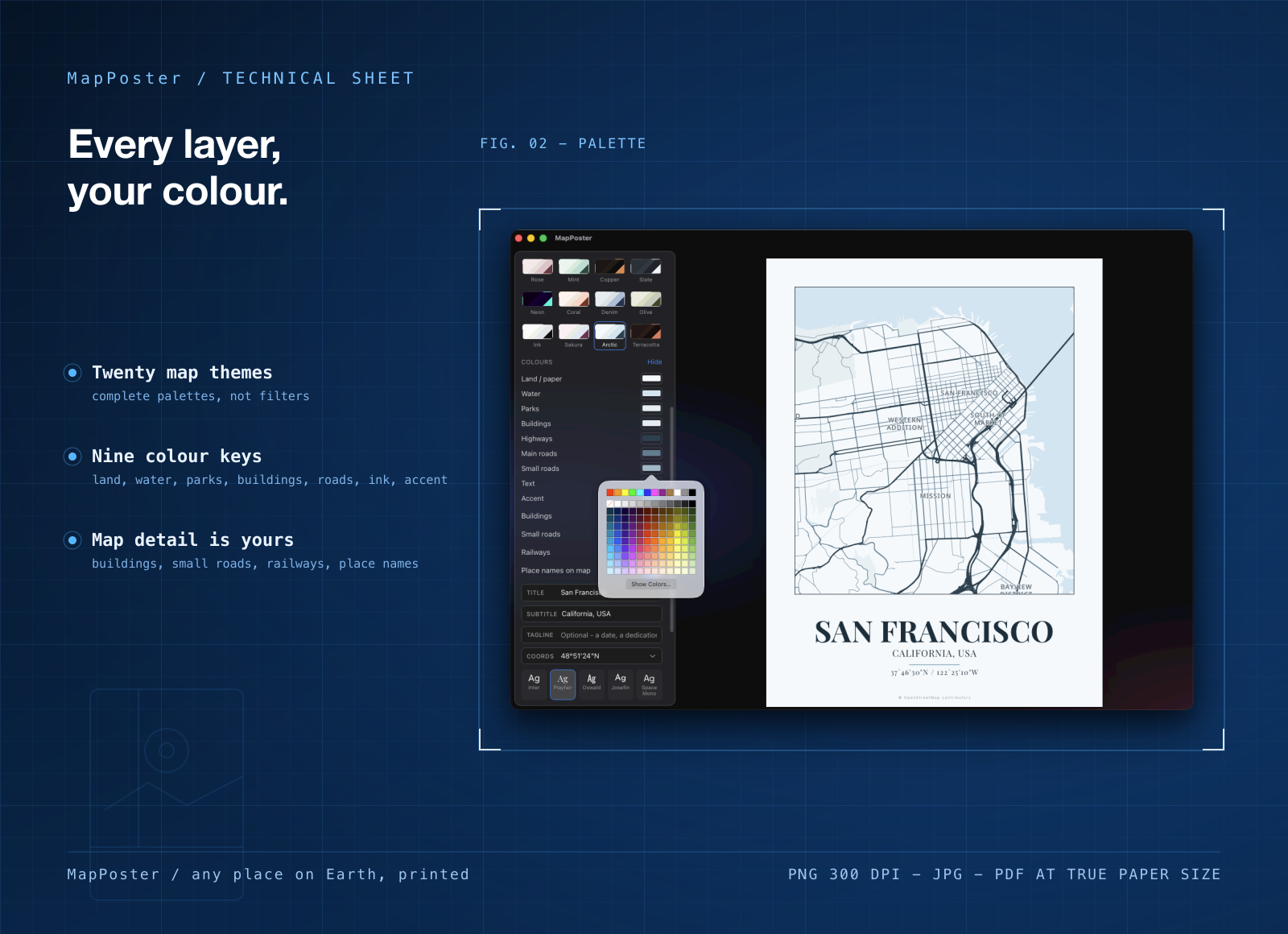The width and height of the screenshot is (1288, 934).
Task: Click CALIFORNIA, USA subtitle on poster
Action: [934, 654]
